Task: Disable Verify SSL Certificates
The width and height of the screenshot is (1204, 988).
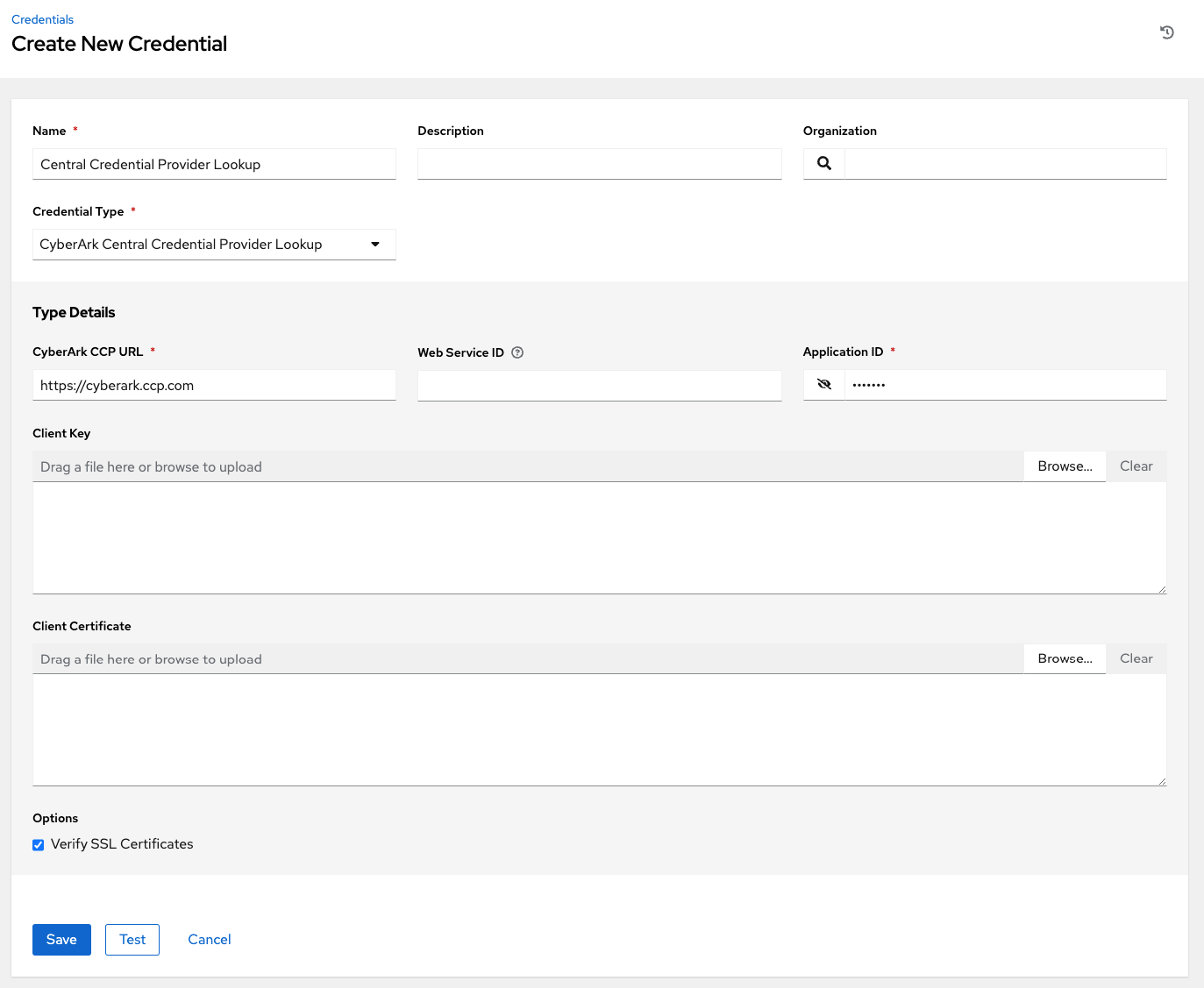Action: (38, 844)
